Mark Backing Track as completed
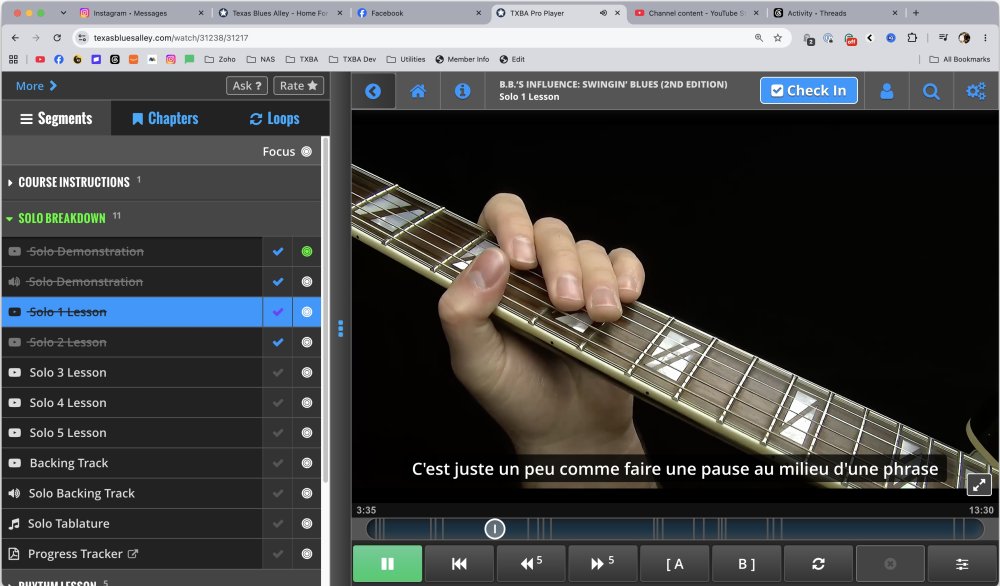The image size is (1000, 586). pos(277,463)
